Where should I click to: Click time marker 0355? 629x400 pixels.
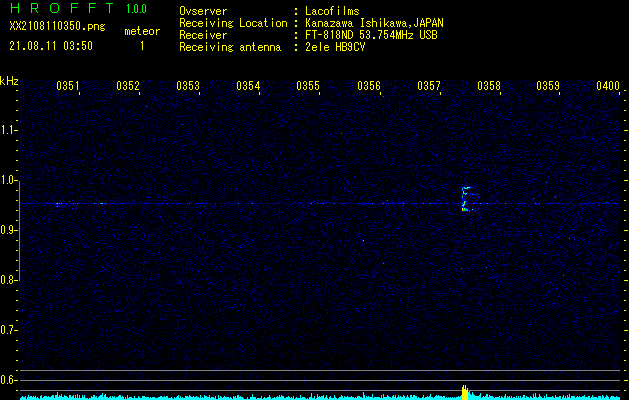308,86
